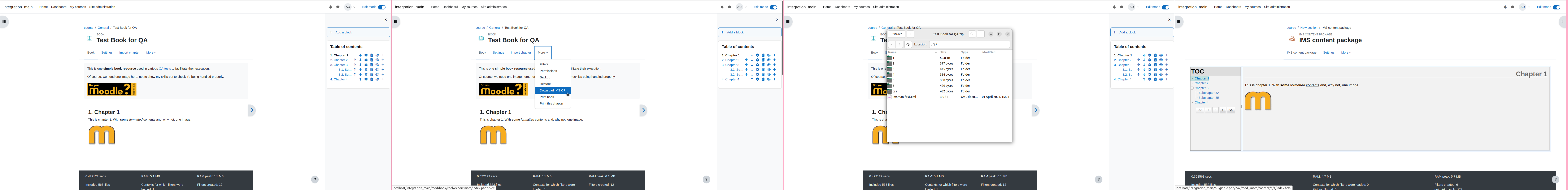Collapse Chapter 3 node in the IMS package TOC
1568x190 pixels.
point(1192,88)
